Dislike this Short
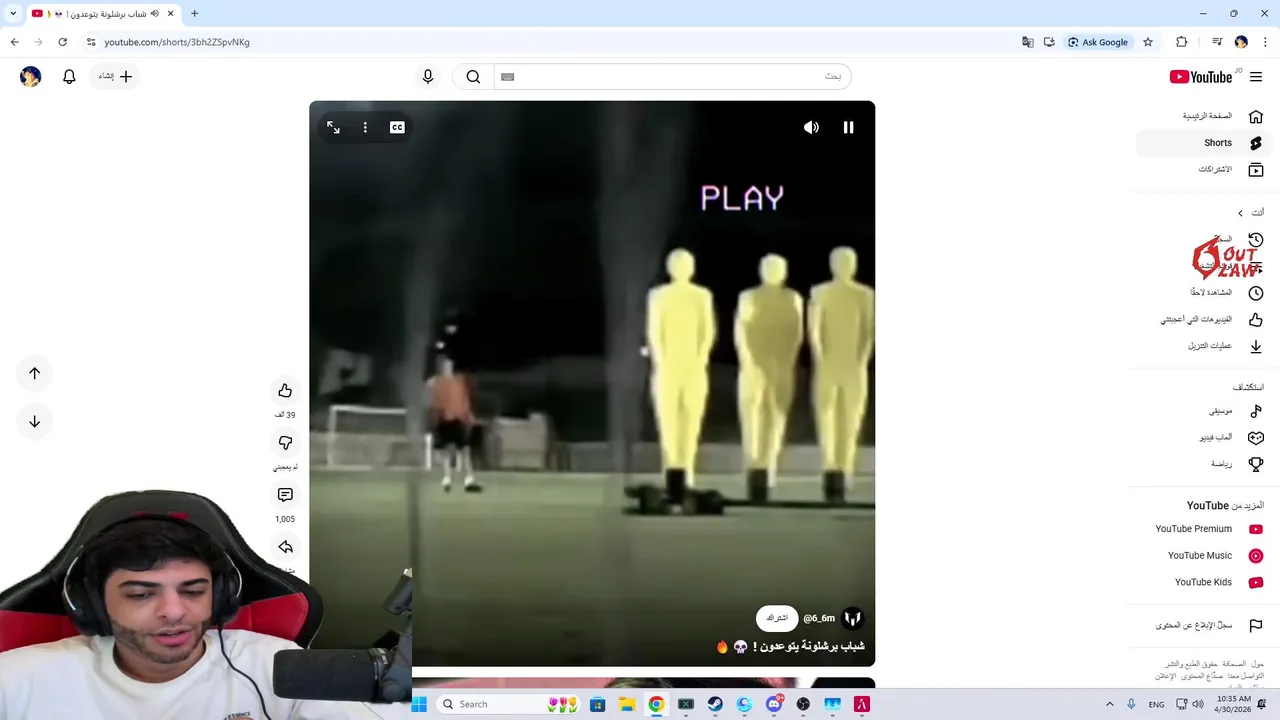This screenshot has height=720, width=1280. point(285,443)
